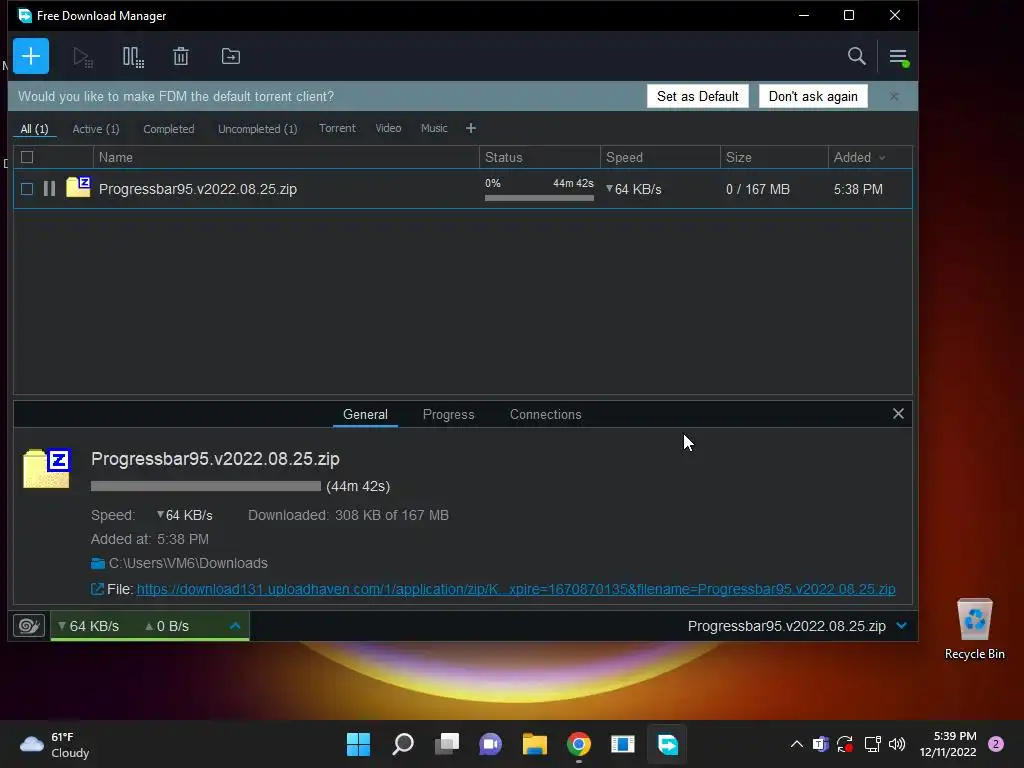The image size is (1024, 768).
Task: Open the search magnifier in FDM toolbar
Action: point(856,56)
